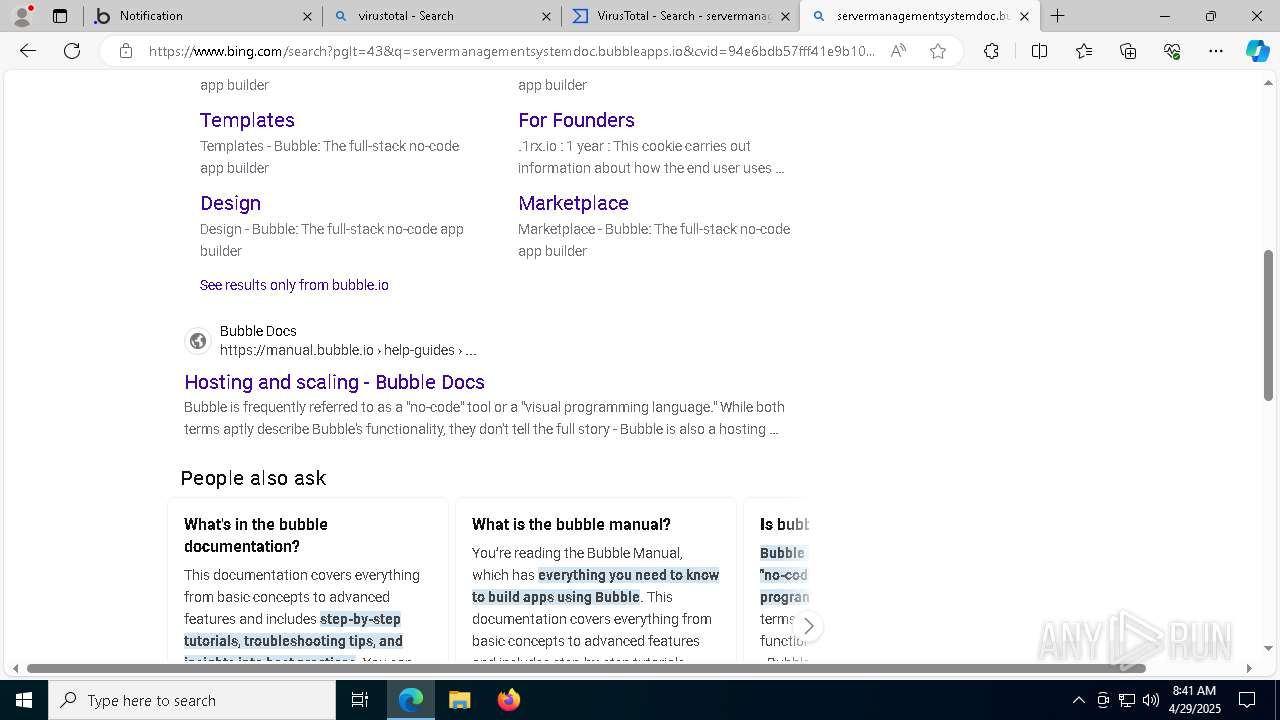Open the tab actions menu icon
The image size is (1280, 720).
coord(60,16)
